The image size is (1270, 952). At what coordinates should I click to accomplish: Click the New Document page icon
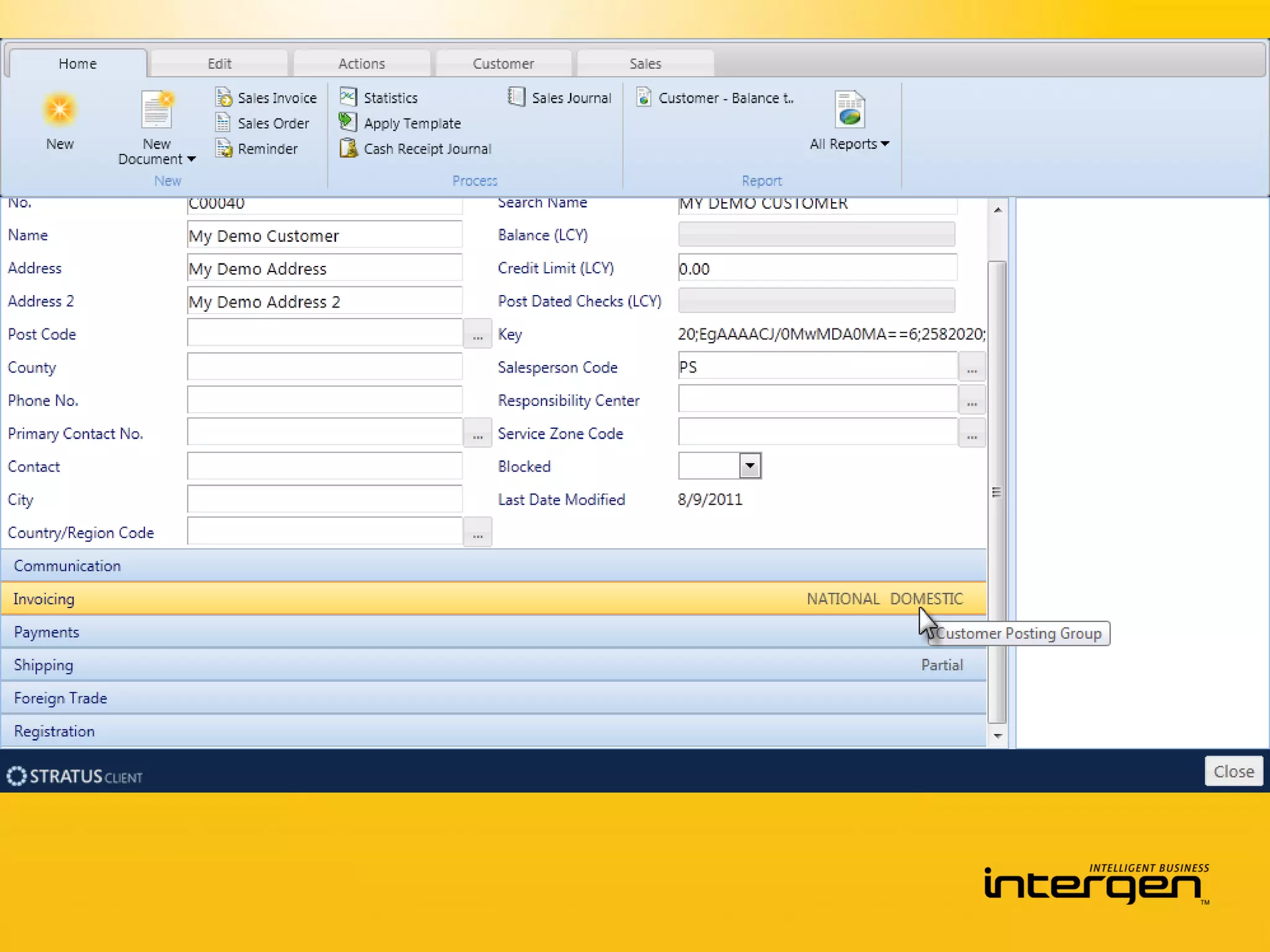(157, 110)
